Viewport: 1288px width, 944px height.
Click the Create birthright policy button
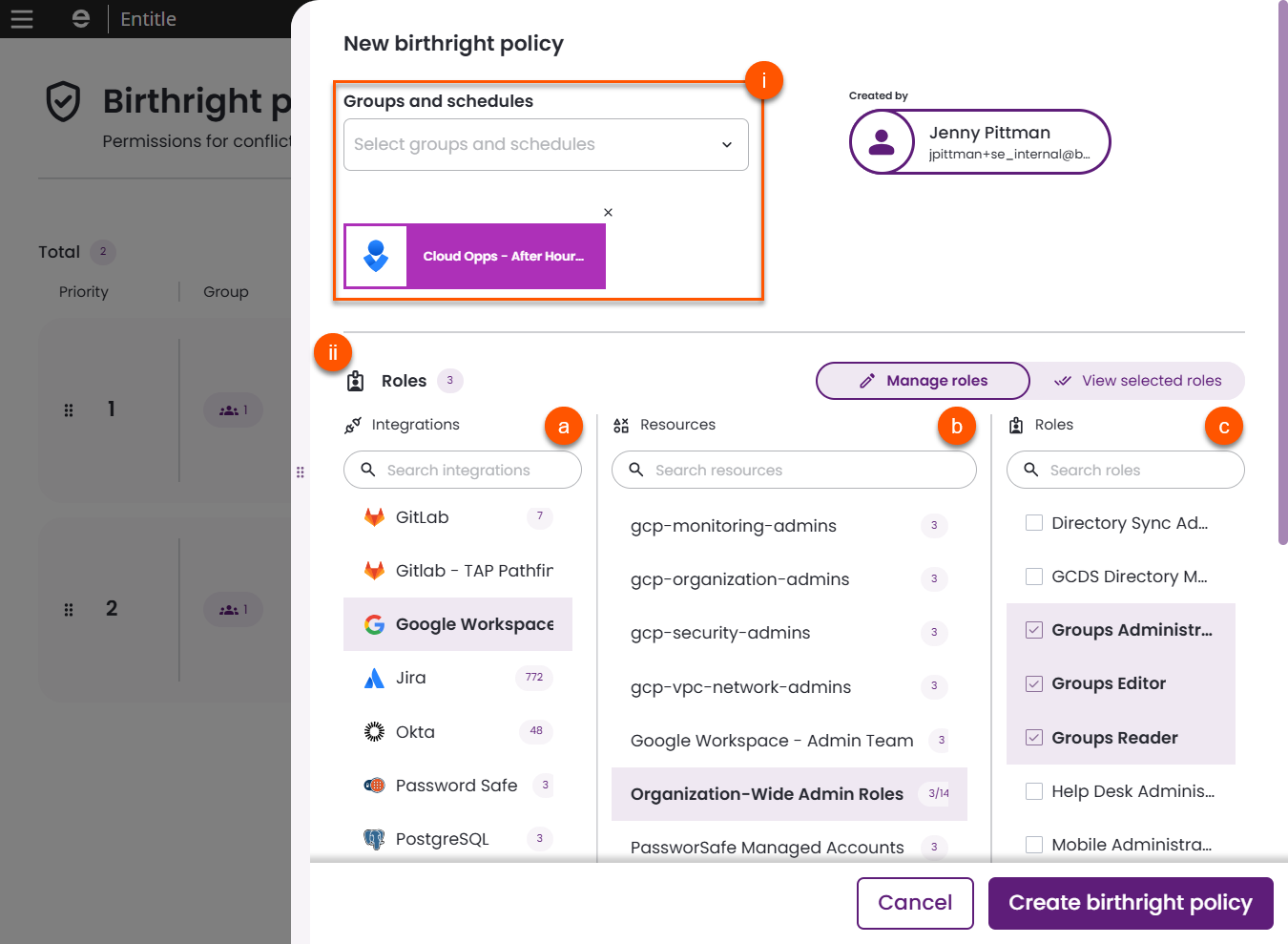pos(1130,902)
